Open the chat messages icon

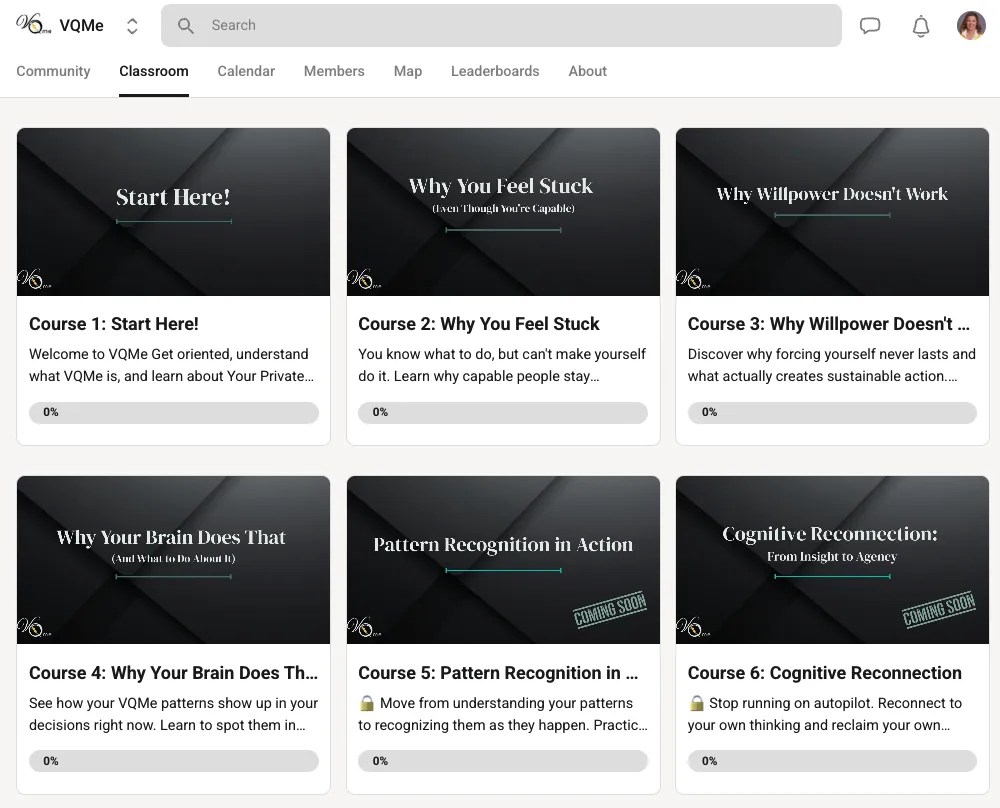pyautogui.click(x=870, y=26)
